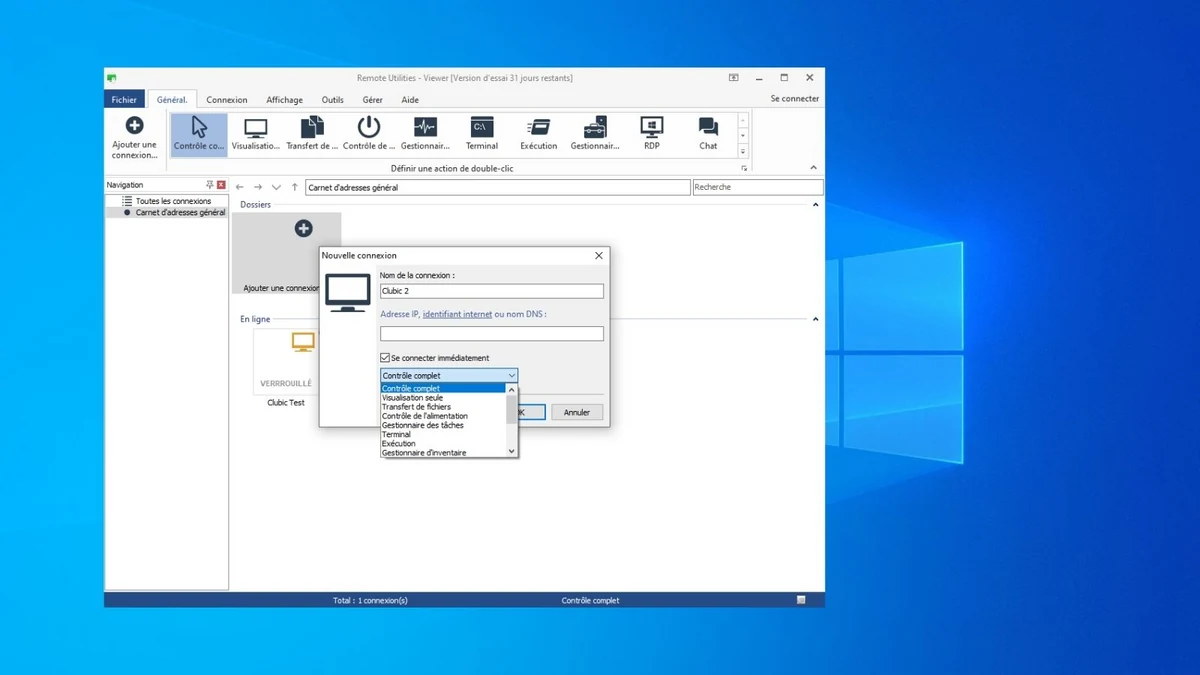Click the Carnet d'adresses général address field
The width and height of the screenshot is (1200, 675).
click(498, 187)
